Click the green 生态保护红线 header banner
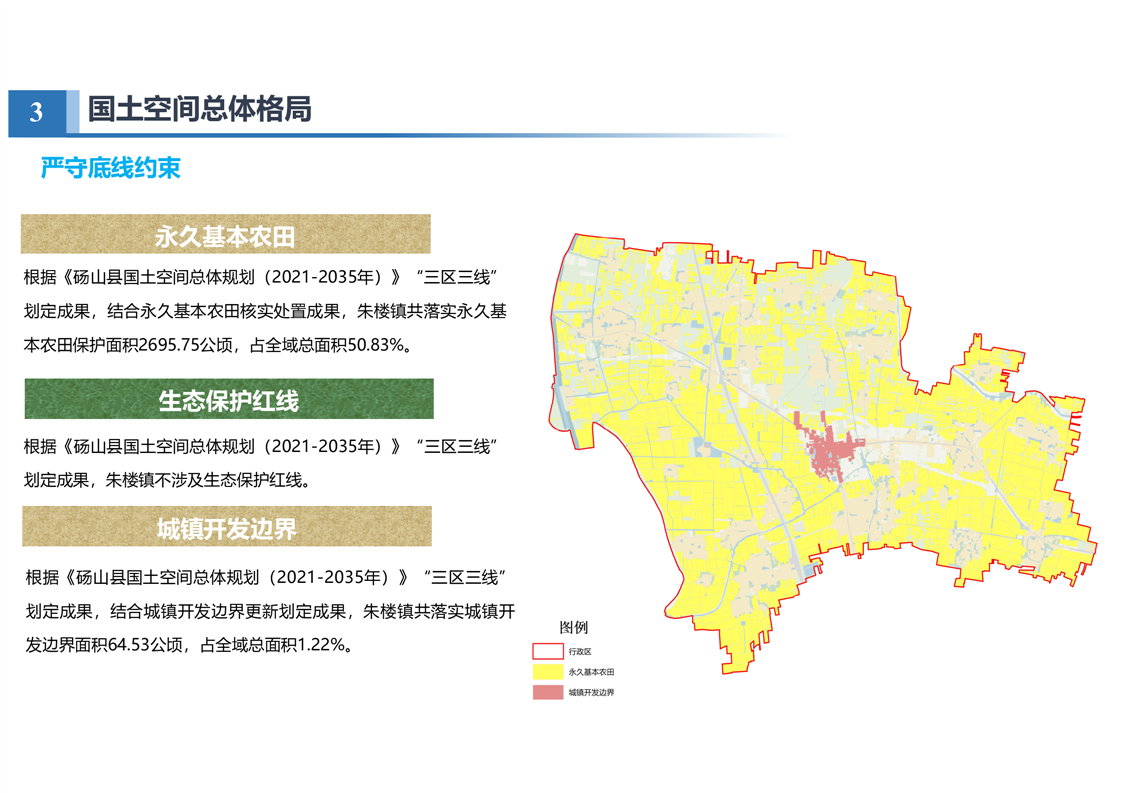The width and height of the screenshot is (1122, 793). pos(228,400)
